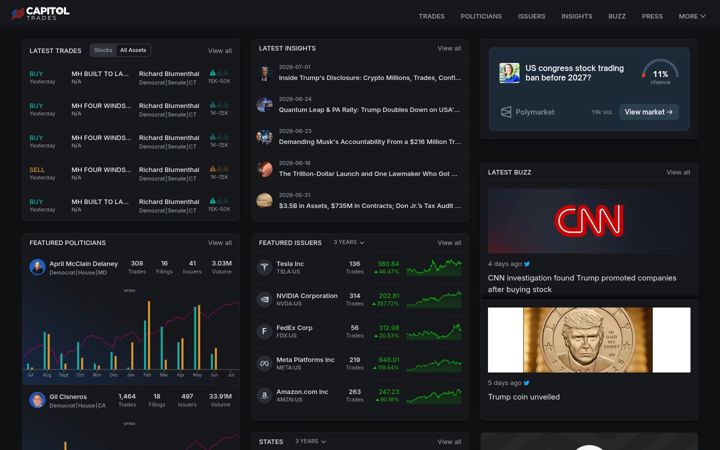This screenshot has width=720, height=450.
Task: Click View all in Latest Trades
Action: pos(219,51)
